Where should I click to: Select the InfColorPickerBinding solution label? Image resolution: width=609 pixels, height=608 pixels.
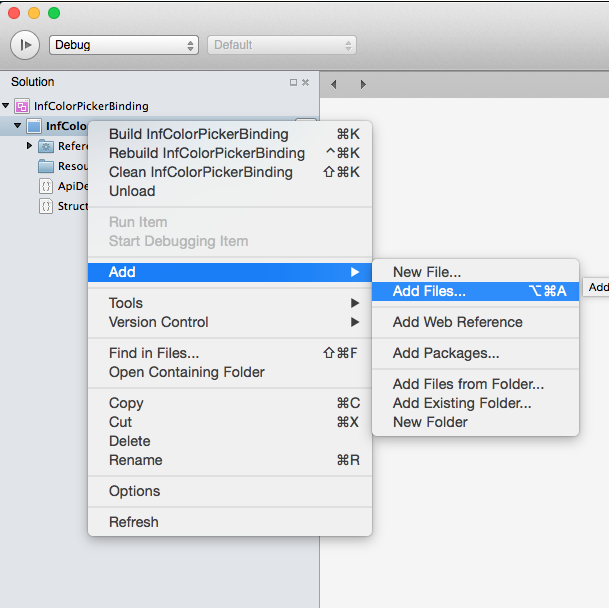[91, 106]
